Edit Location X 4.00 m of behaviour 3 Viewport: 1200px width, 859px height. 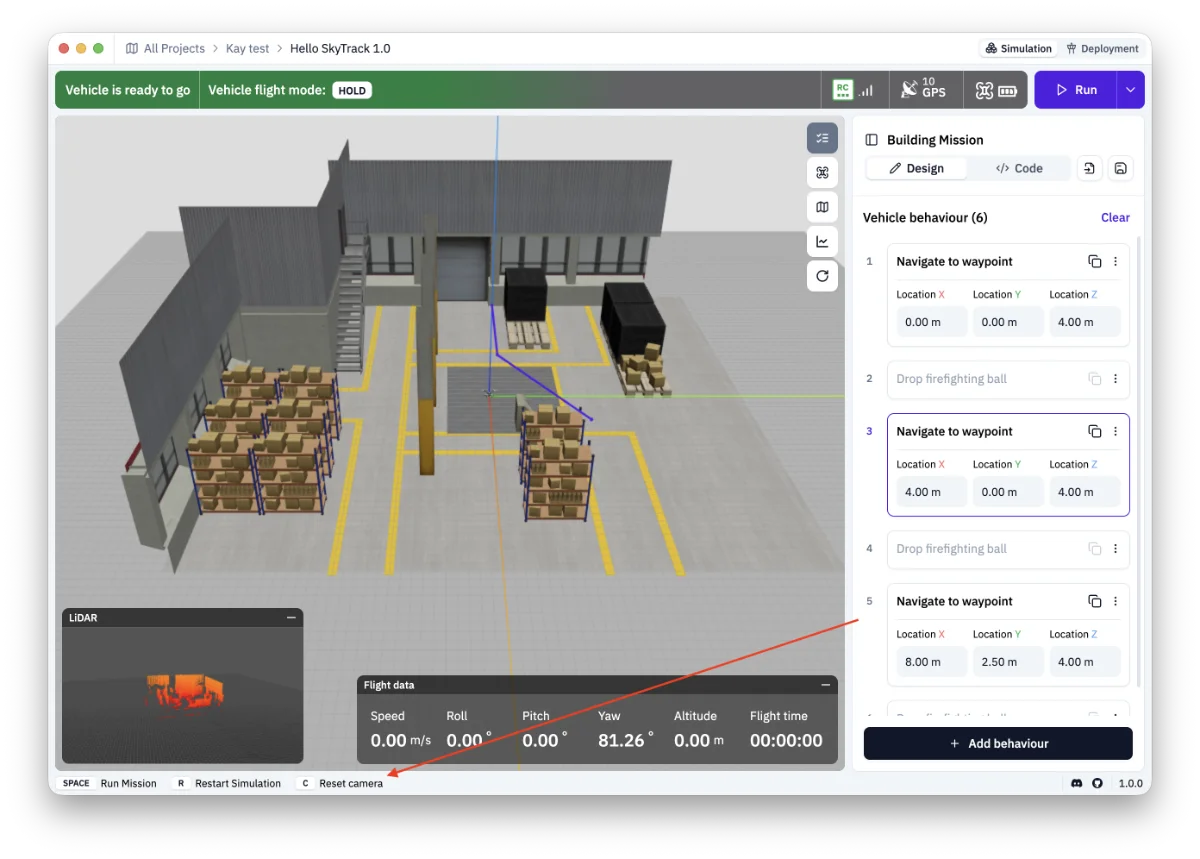931,492
